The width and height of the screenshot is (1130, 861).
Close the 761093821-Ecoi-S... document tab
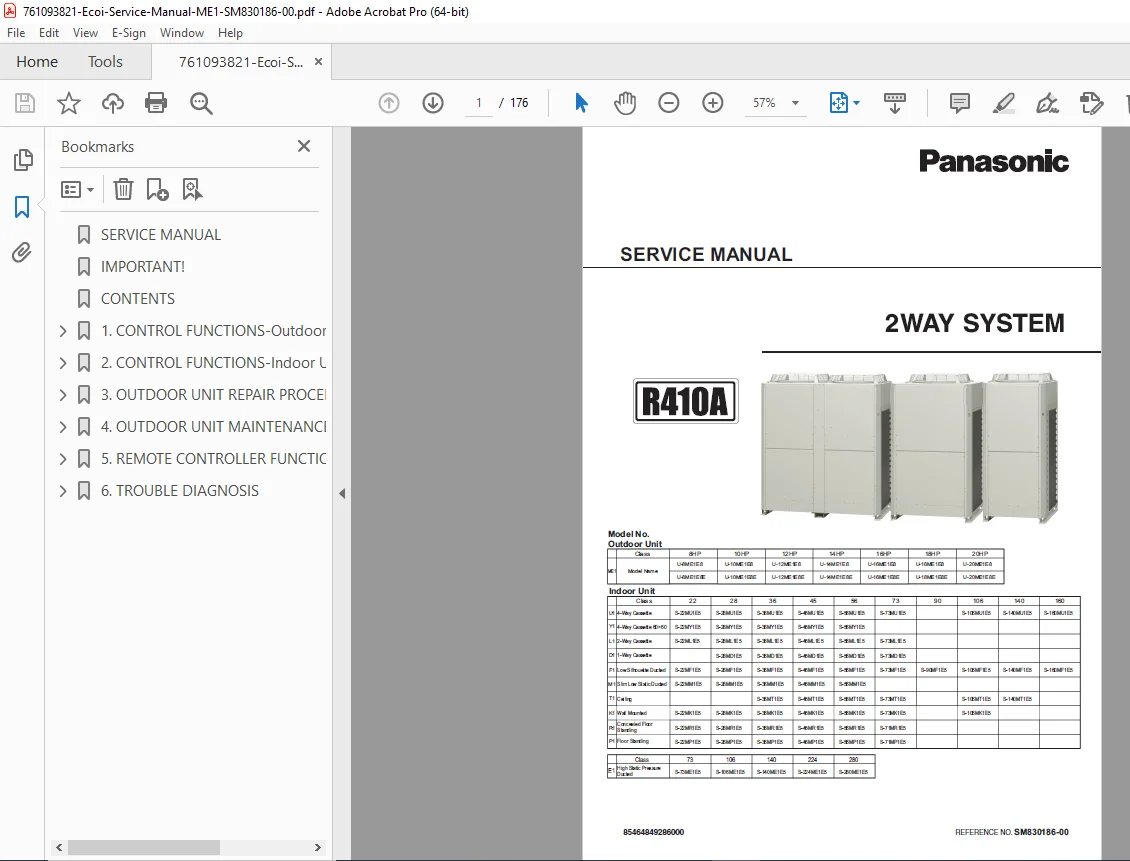coord(318,62)
